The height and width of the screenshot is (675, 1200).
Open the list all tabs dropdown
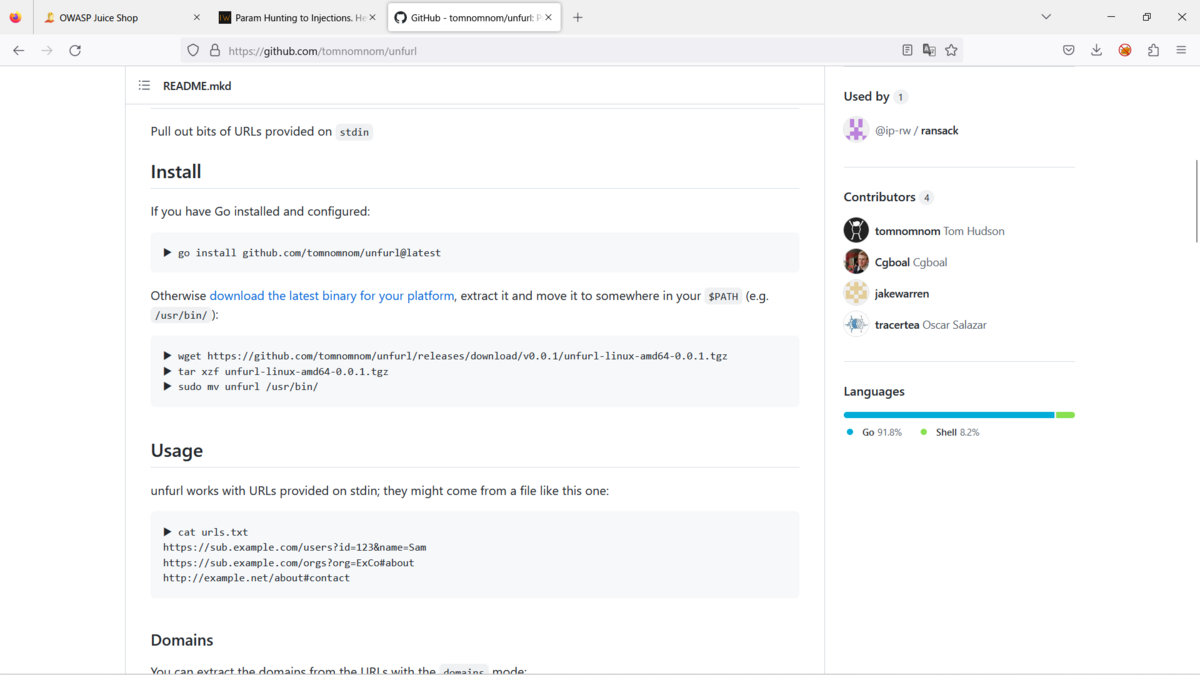click(x=1046, y=17)
